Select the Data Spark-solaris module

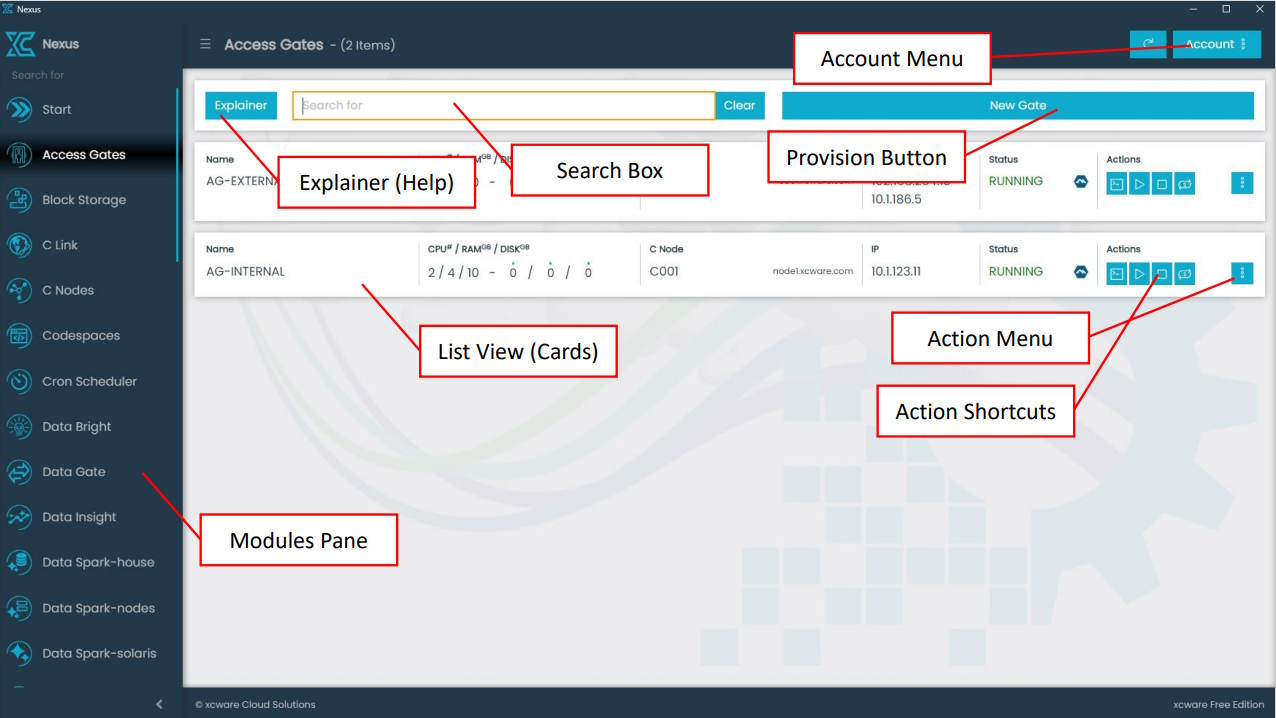point(22,653)
